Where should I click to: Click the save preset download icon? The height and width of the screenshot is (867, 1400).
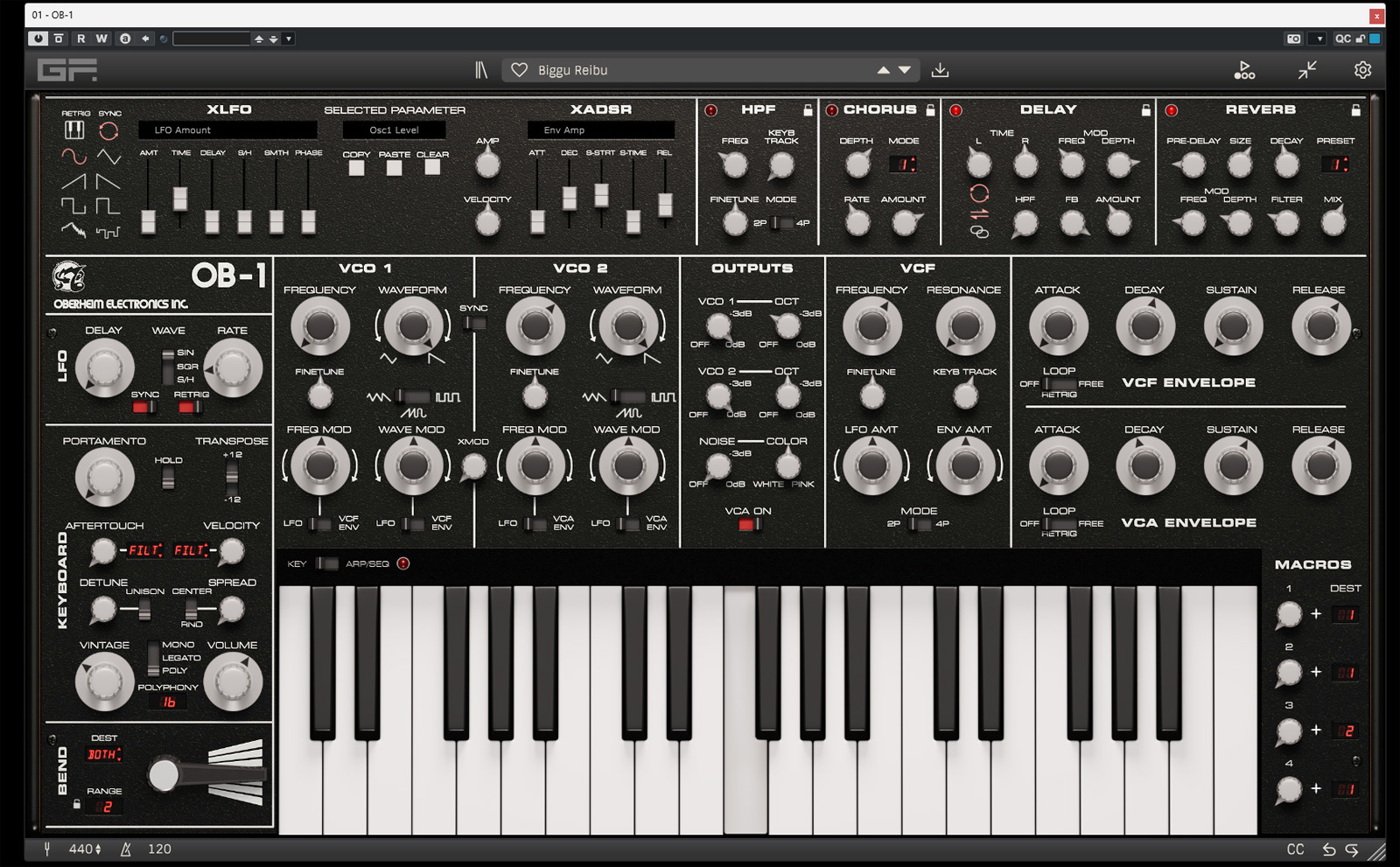(x=940, y=70)
